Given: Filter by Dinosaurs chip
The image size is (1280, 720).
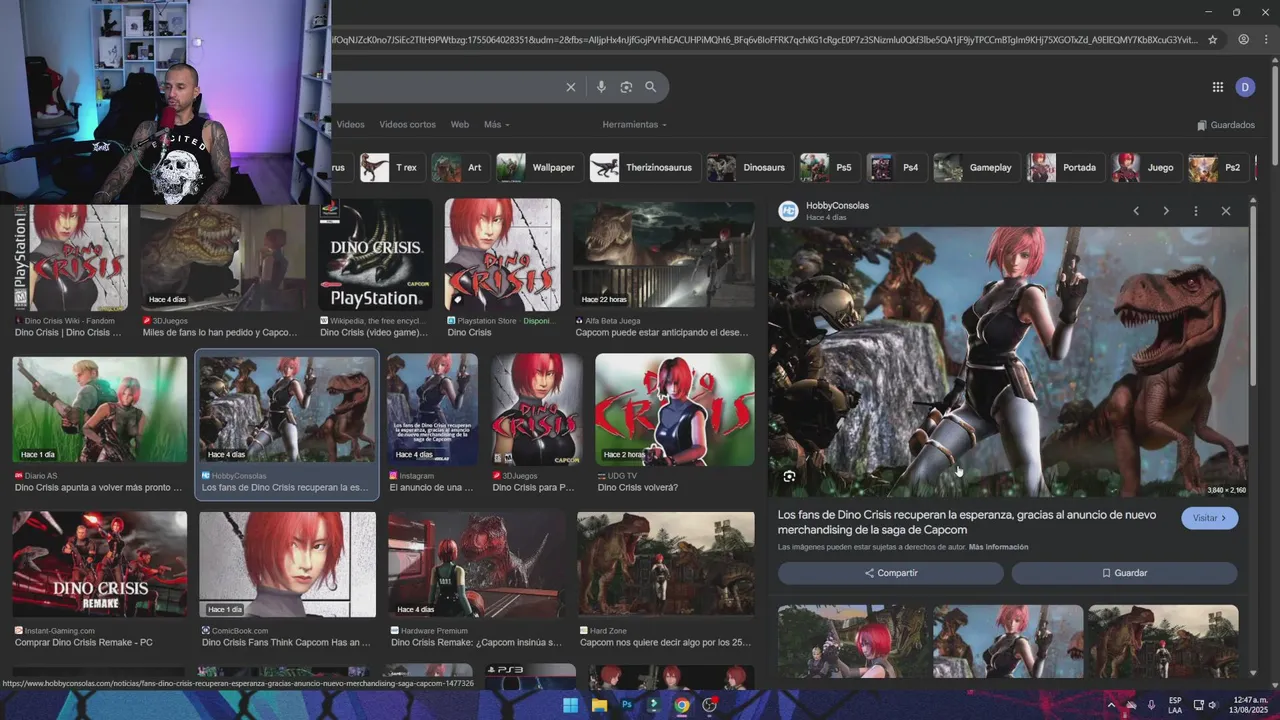Looking at the screenshot, I should click(749, 167).
